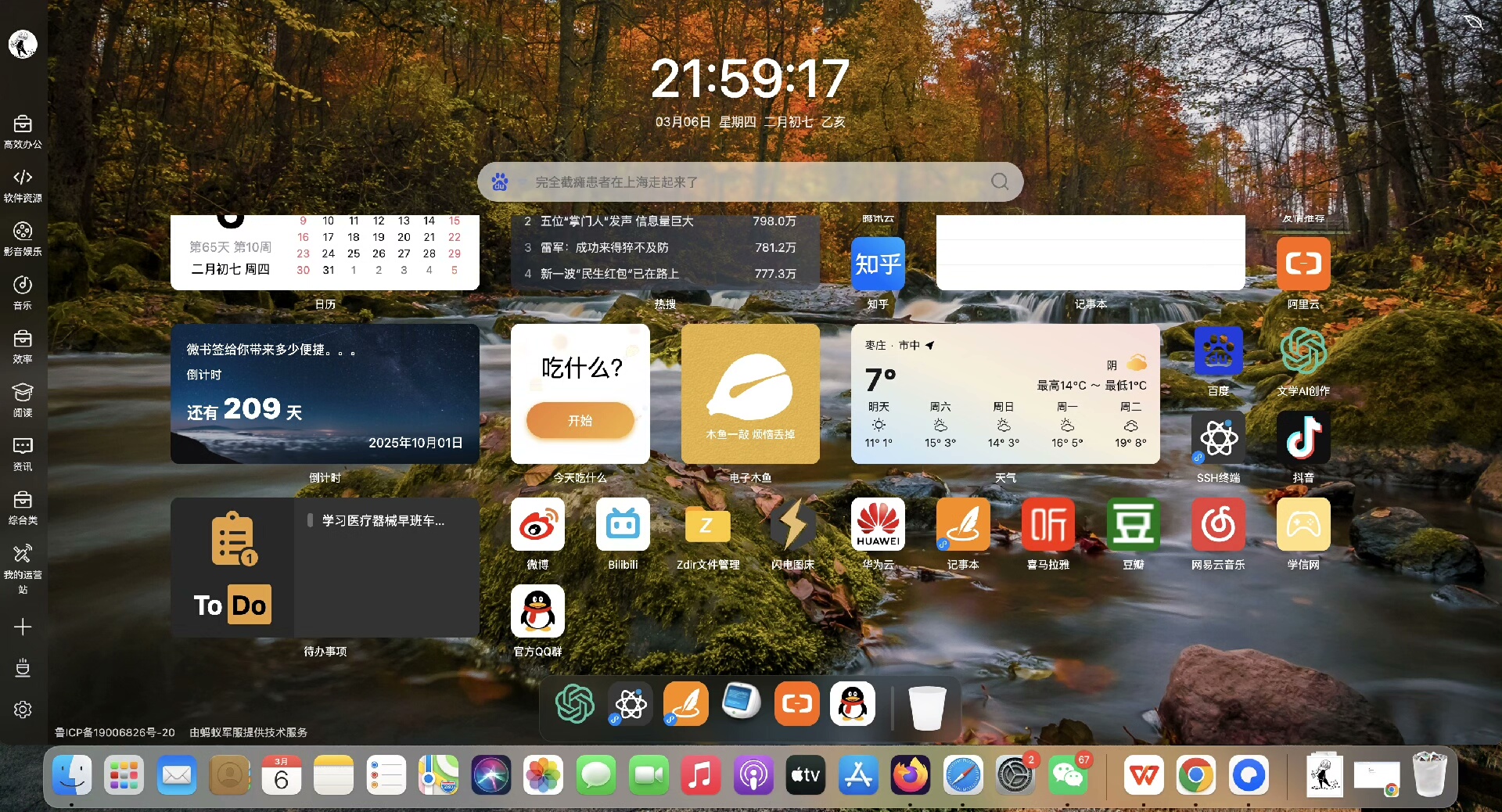Click the 由蚂蚁军服提供技术服务 footer link
Screen dimensions: 1502x812
click(249, 732)
